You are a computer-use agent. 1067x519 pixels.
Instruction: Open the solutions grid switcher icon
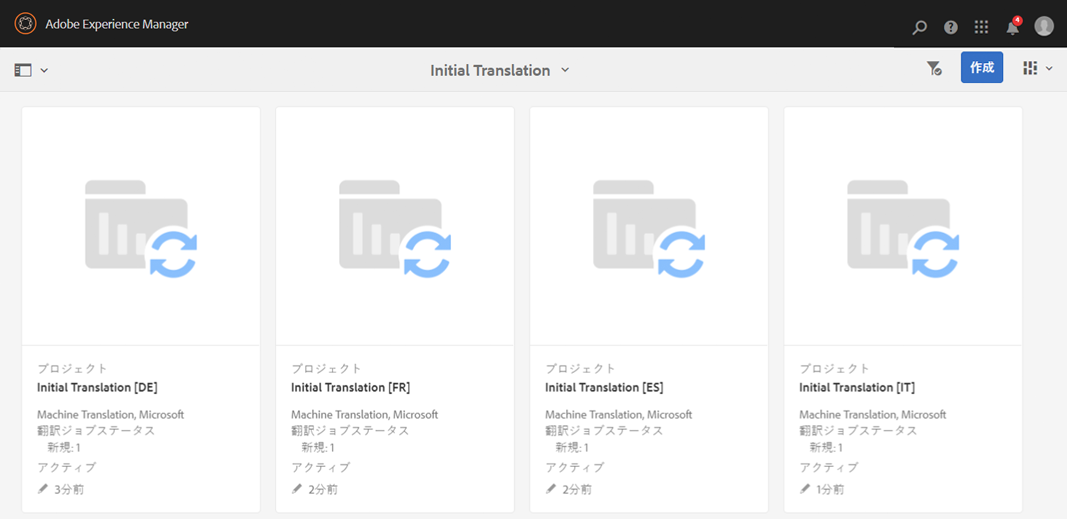click(981, 27)
